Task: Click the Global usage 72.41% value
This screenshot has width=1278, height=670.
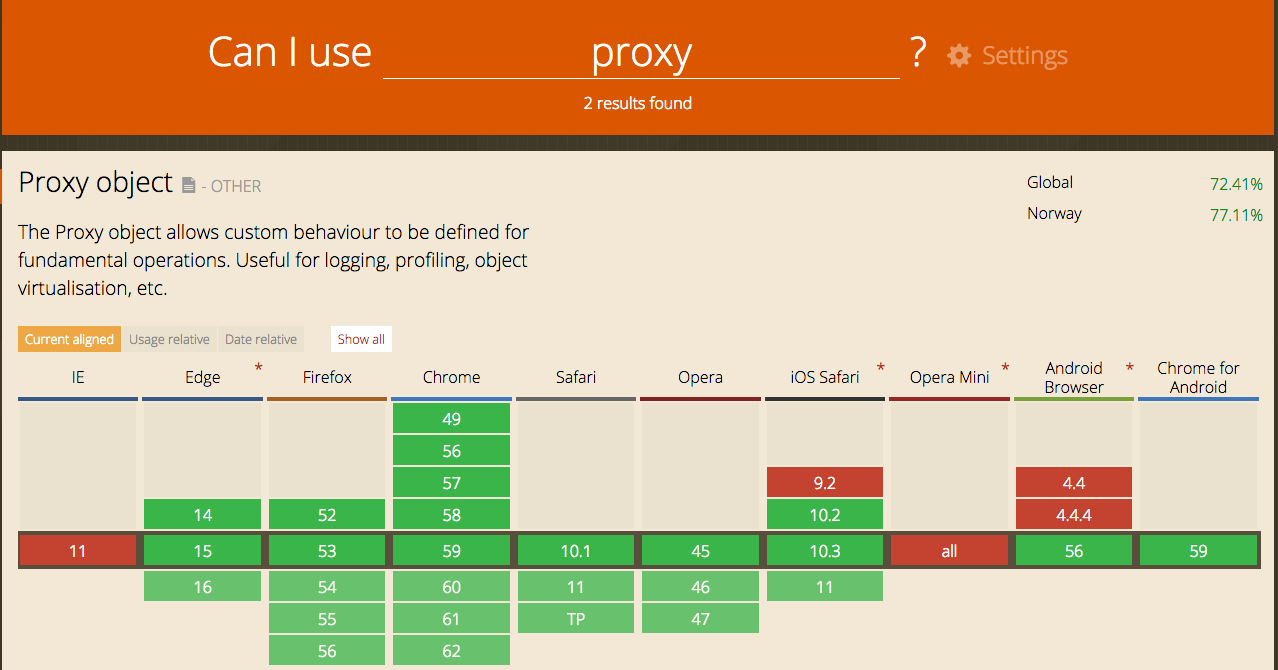Action: 1236,184
